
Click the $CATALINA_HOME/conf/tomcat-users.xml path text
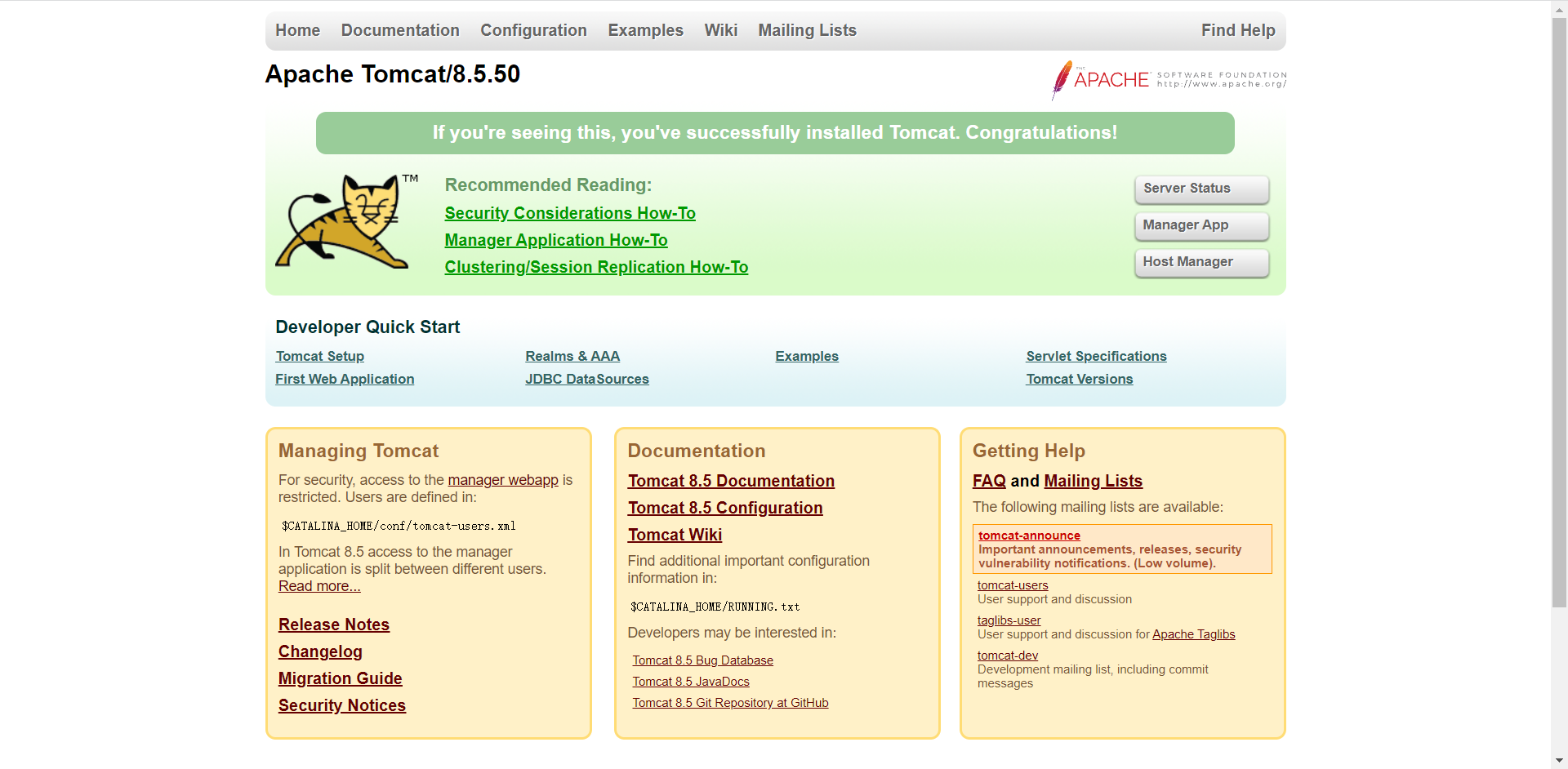[x=399, y=526]
